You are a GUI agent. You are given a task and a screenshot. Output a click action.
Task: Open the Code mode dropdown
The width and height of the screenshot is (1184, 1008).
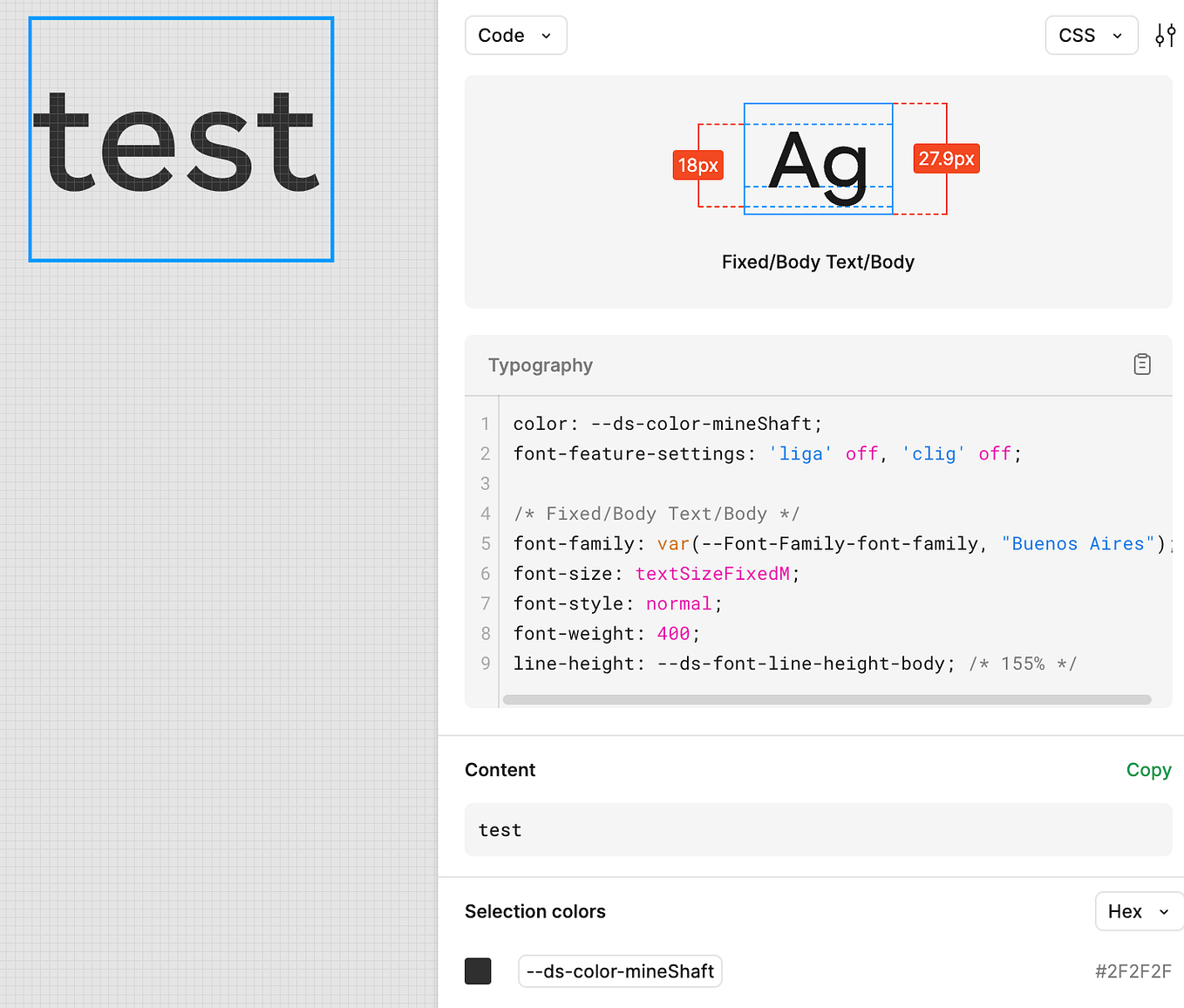[x=515, y=35]
